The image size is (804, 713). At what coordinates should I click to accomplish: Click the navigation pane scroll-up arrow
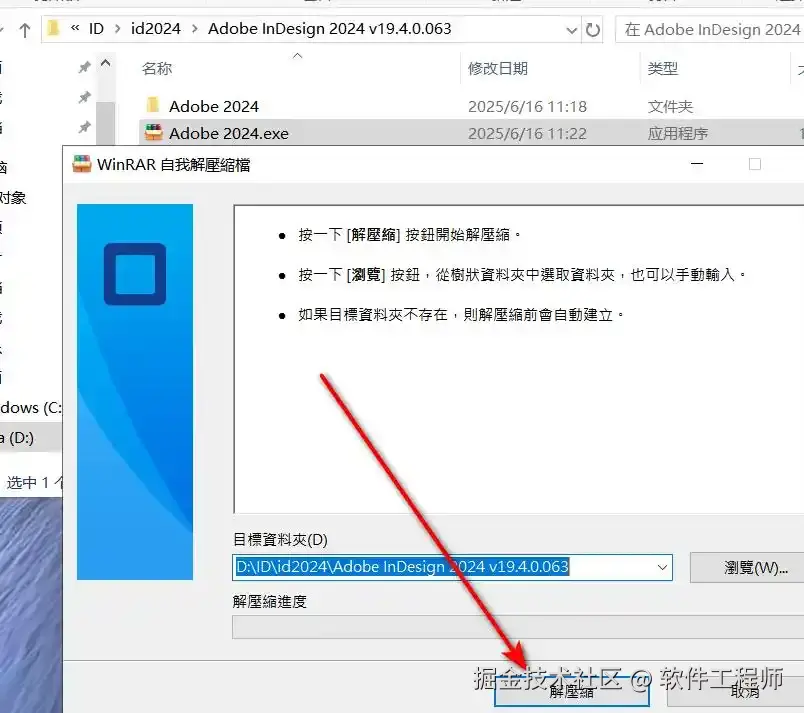(106, 64)
